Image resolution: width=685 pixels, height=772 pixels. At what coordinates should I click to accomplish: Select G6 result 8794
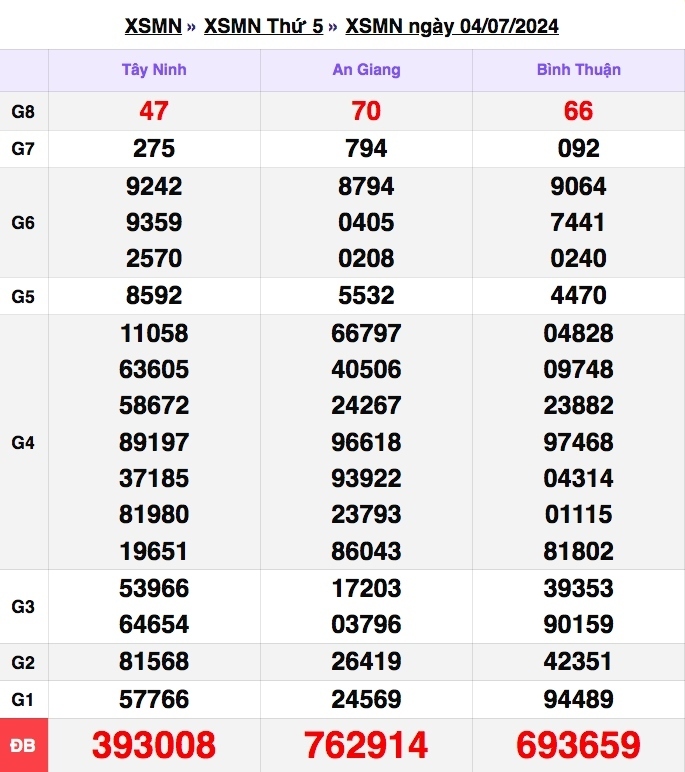[366, 187]
